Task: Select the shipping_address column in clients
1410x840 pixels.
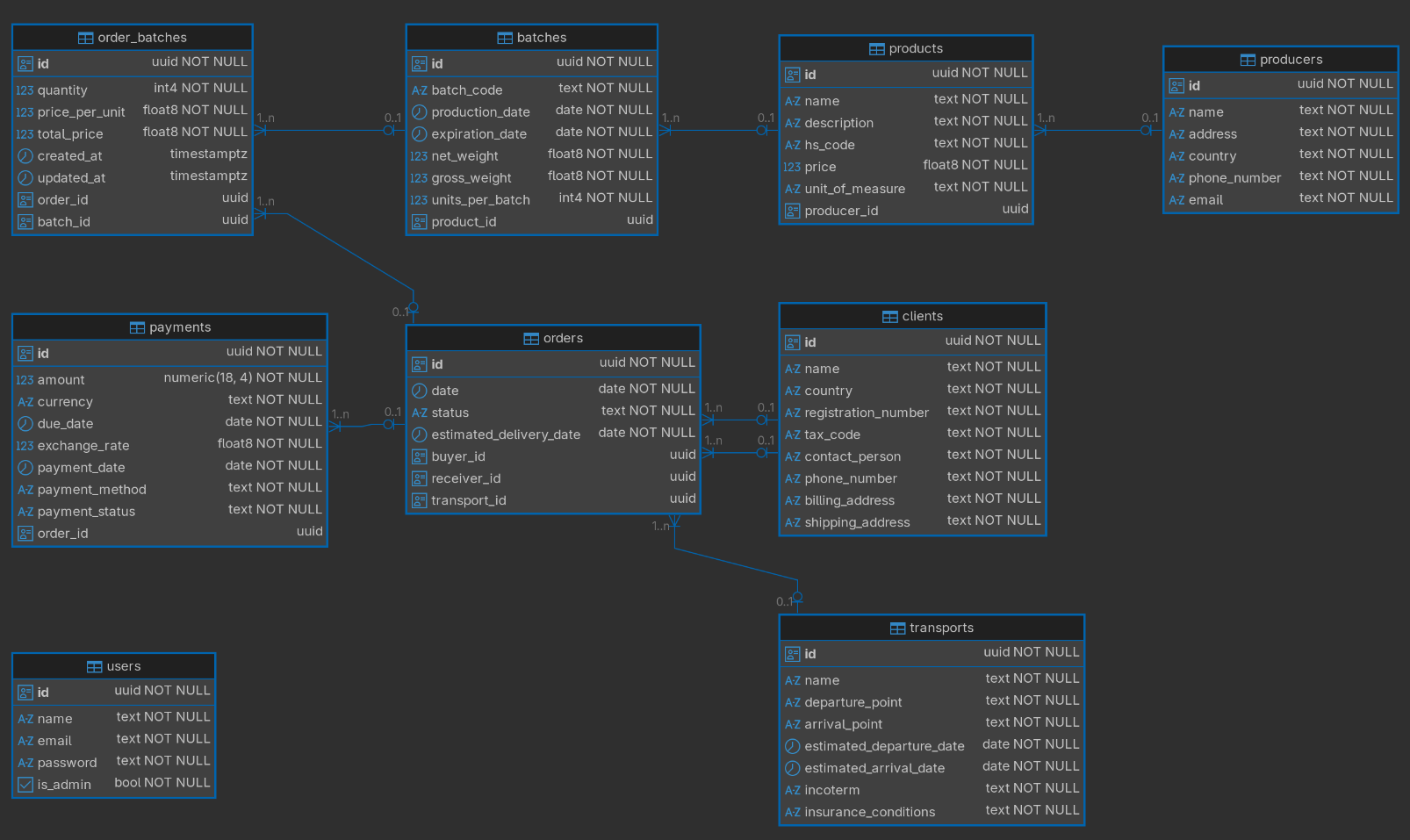Action: click(857, 523)
